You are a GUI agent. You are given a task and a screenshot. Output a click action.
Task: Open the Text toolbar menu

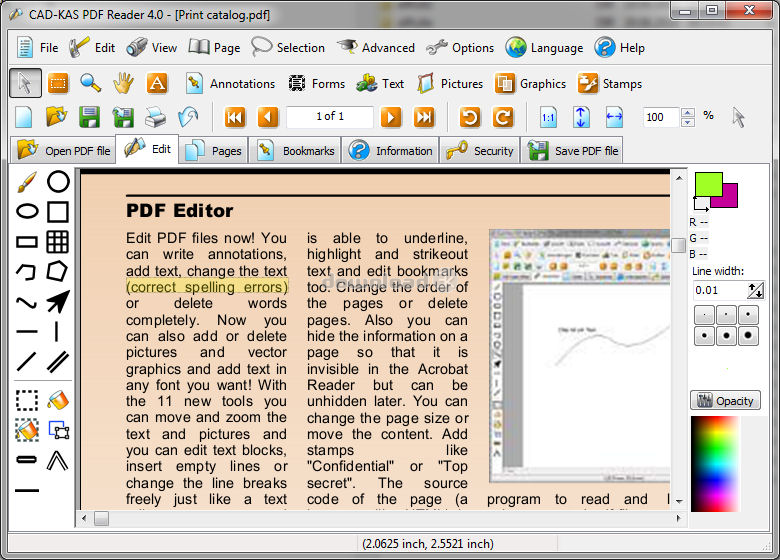380,84
